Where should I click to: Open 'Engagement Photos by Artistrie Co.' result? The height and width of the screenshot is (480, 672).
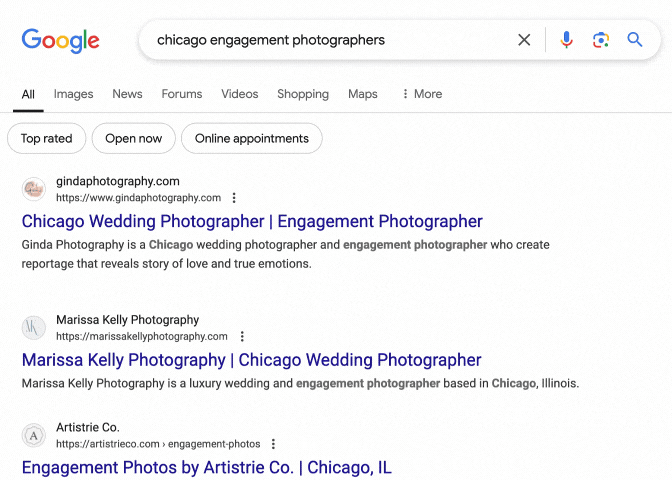coord(207,468)
